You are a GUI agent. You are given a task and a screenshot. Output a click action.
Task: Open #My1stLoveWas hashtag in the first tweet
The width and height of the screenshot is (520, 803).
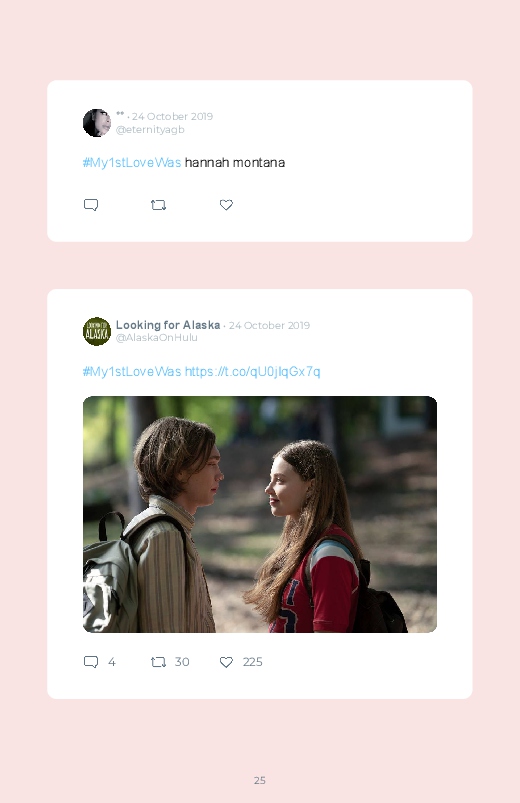pyautogui.click(x=132, y=163)
